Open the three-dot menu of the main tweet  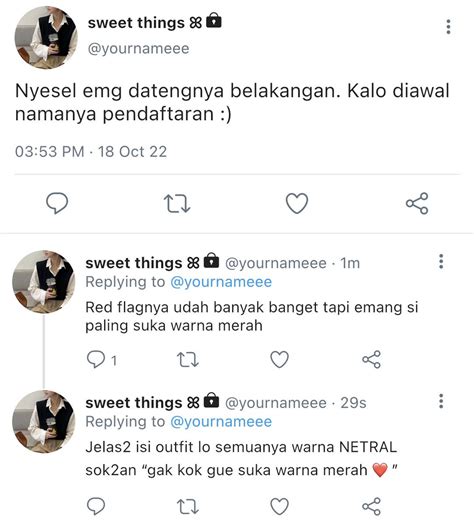(x=449, y=27)
